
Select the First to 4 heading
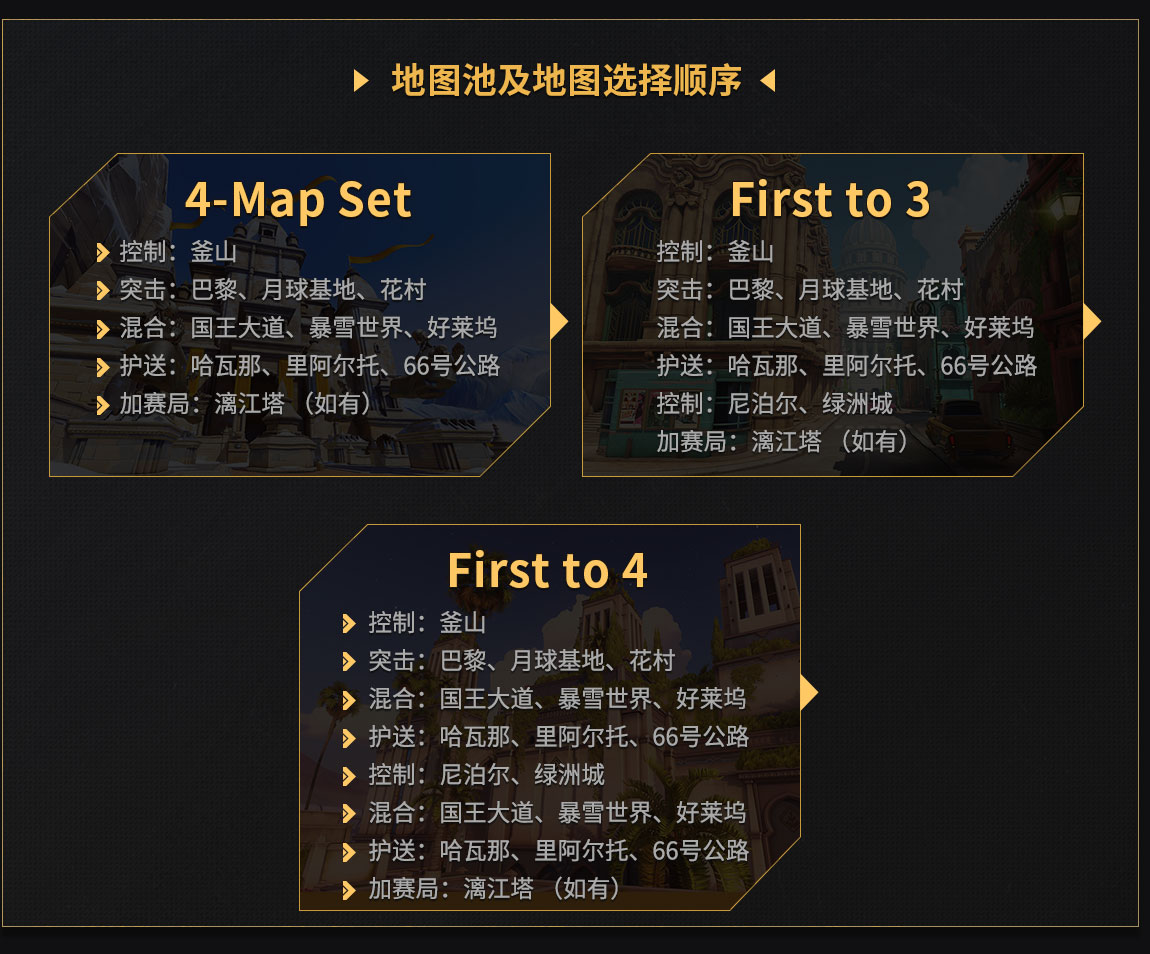(x=547, y=570)
